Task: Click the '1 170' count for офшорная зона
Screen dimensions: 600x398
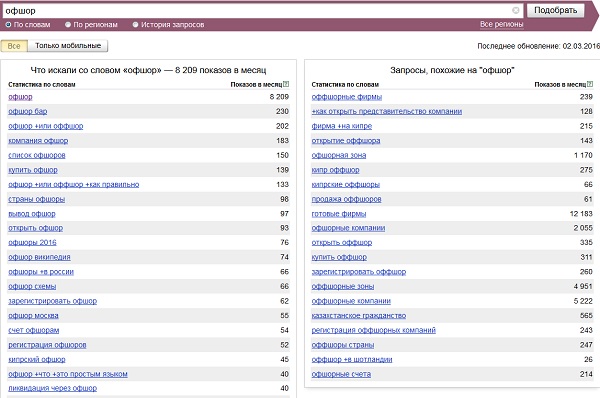Action: pyautogui.click(x=583, y=155)
